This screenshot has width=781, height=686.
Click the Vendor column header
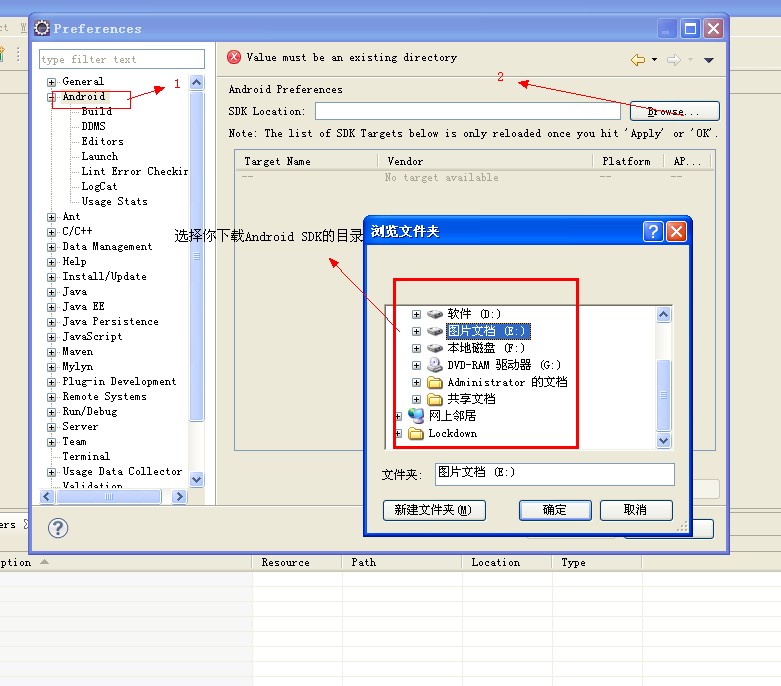tap(485, 161)
